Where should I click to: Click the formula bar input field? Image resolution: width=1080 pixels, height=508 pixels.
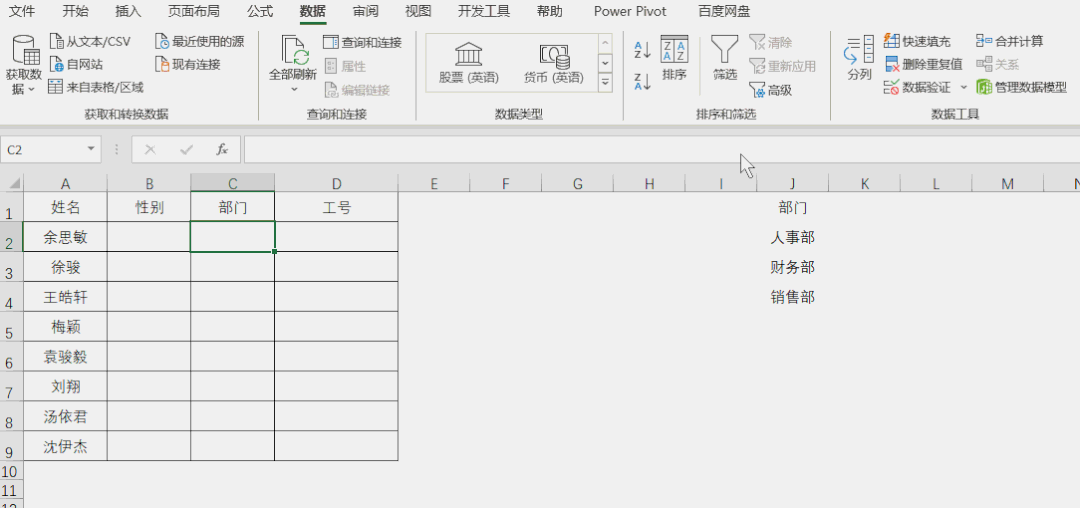(661, 149)
